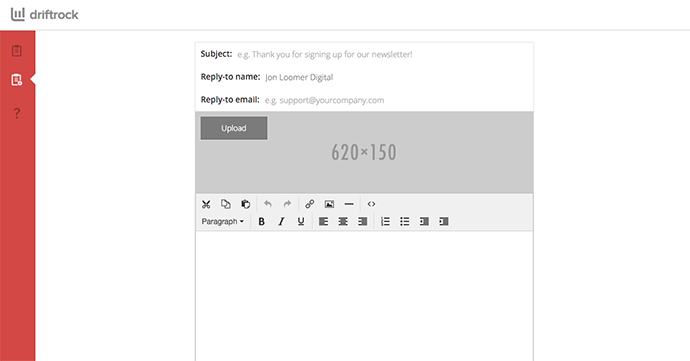This screenshot has width=690, height=361.
Task: Insert a horizontal line
Action: point(349,204)
